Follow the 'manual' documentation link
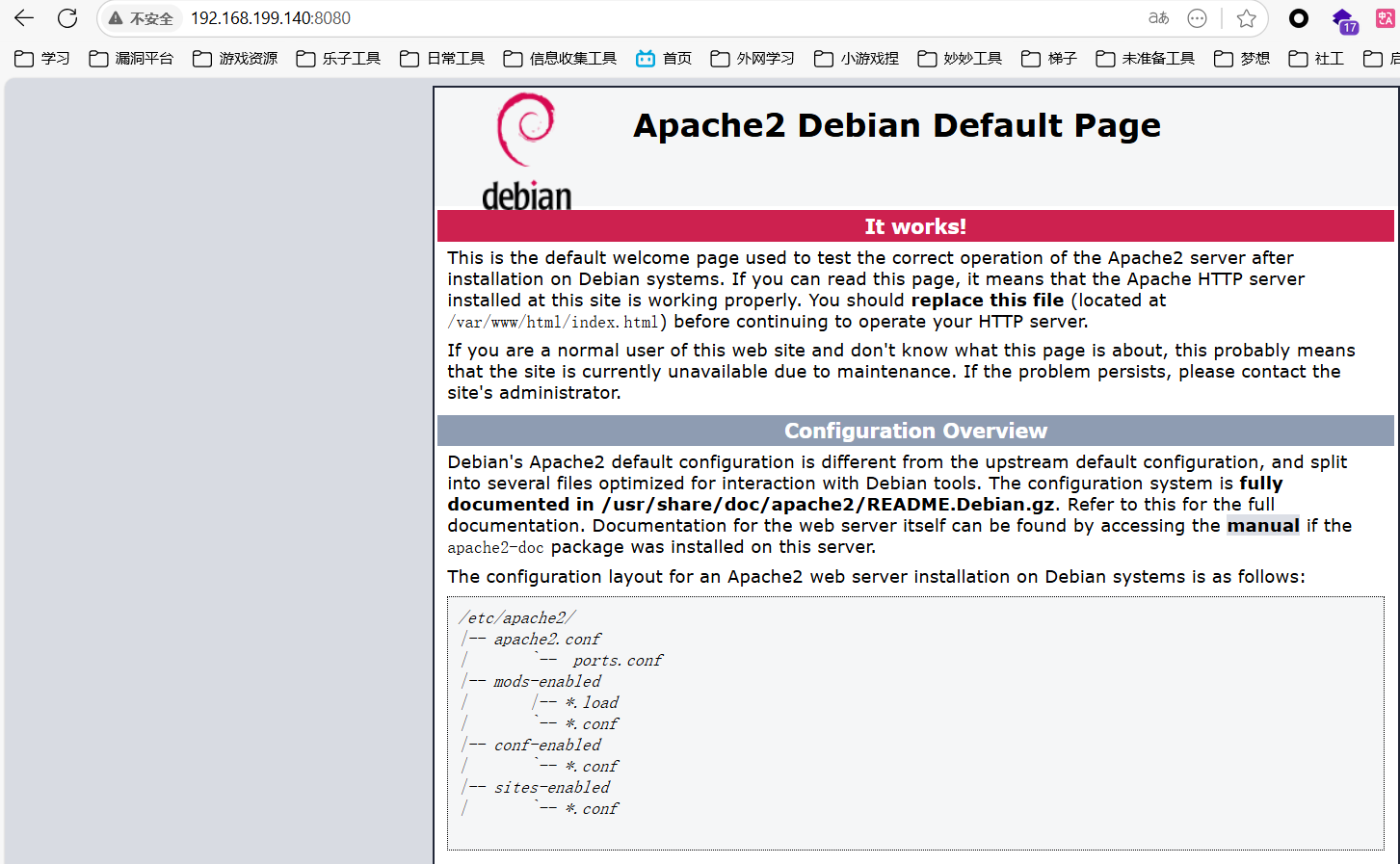The height and width of the screenshot is (864, 1400). pyautogui.click(x=1263, y=526)
